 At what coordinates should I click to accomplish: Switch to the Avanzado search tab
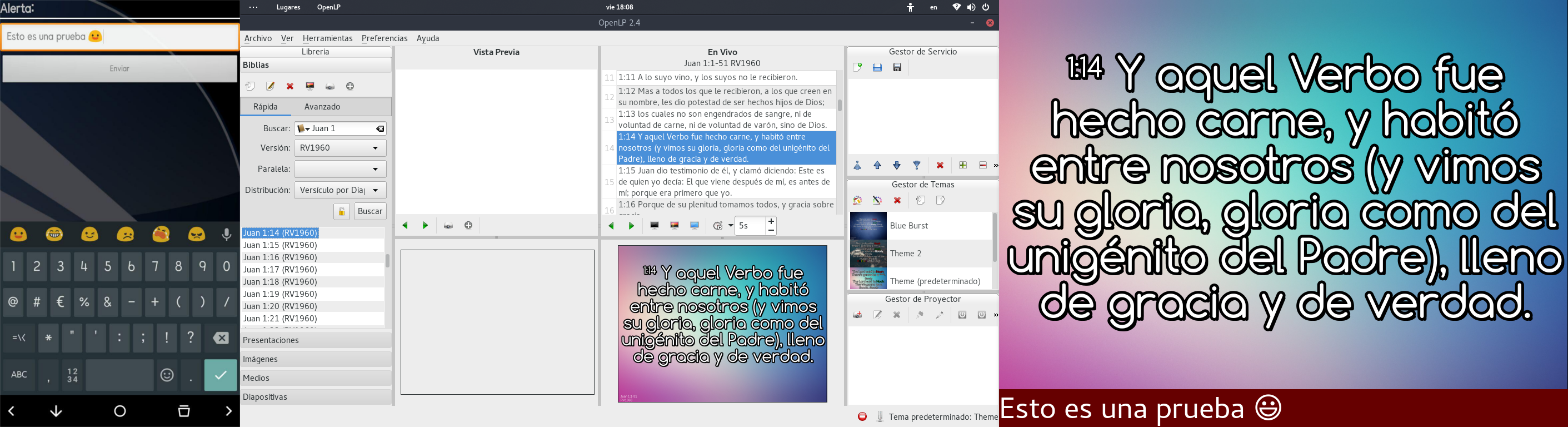coord(322,107)
